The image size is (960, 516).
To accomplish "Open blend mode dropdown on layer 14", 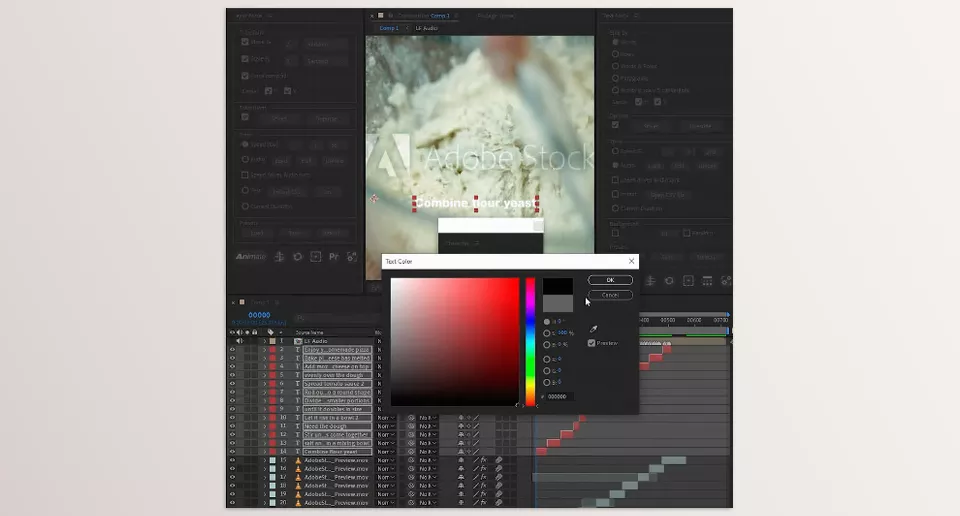I will click(x=386, y=452).
